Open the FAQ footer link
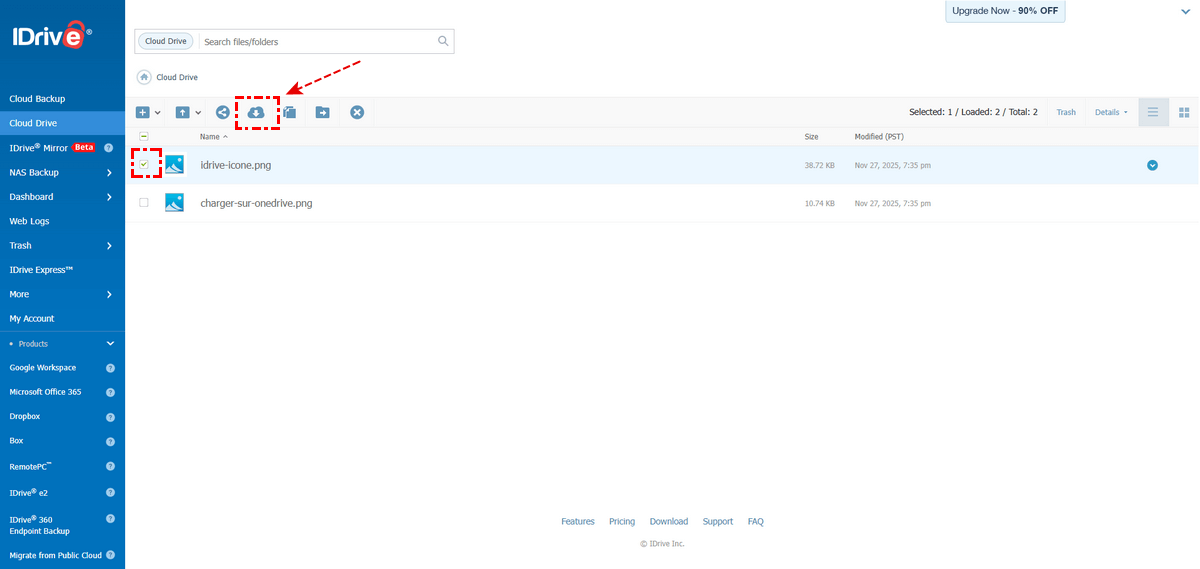The height and width of the screenshot is (569, 1200). coord(756,521)
